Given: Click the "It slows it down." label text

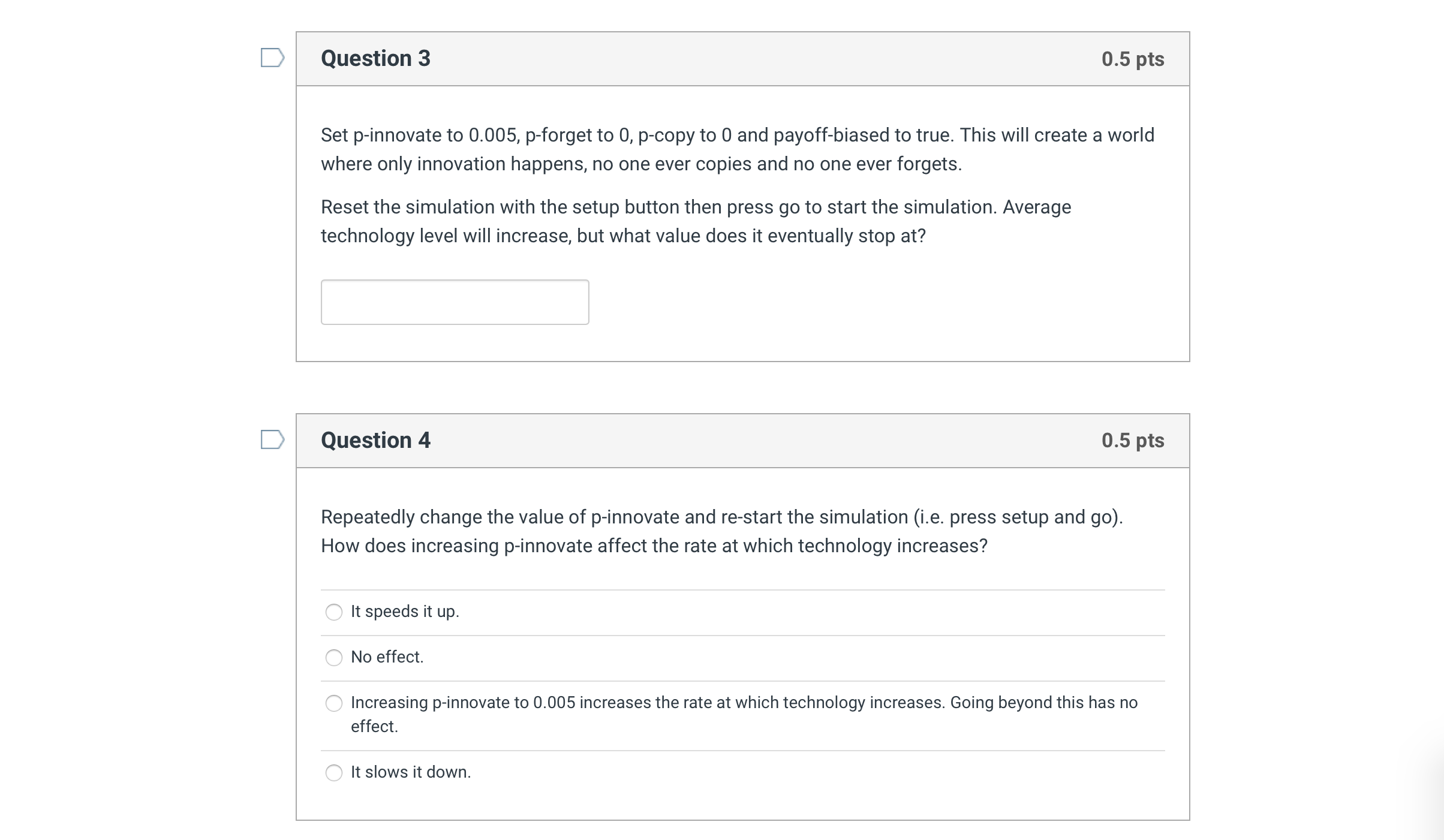Looking at the screenshot, I should [x=411, y=772].
